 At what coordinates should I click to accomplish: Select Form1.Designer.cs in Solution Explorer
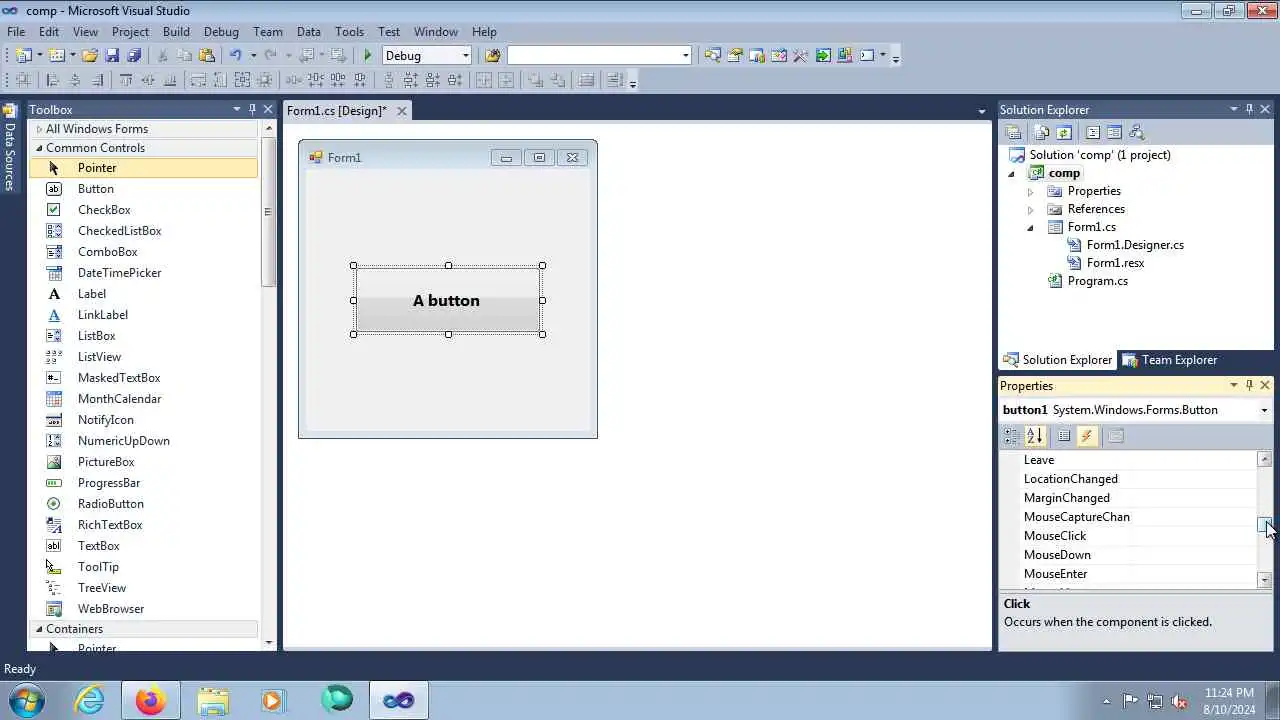(1135, 245)
